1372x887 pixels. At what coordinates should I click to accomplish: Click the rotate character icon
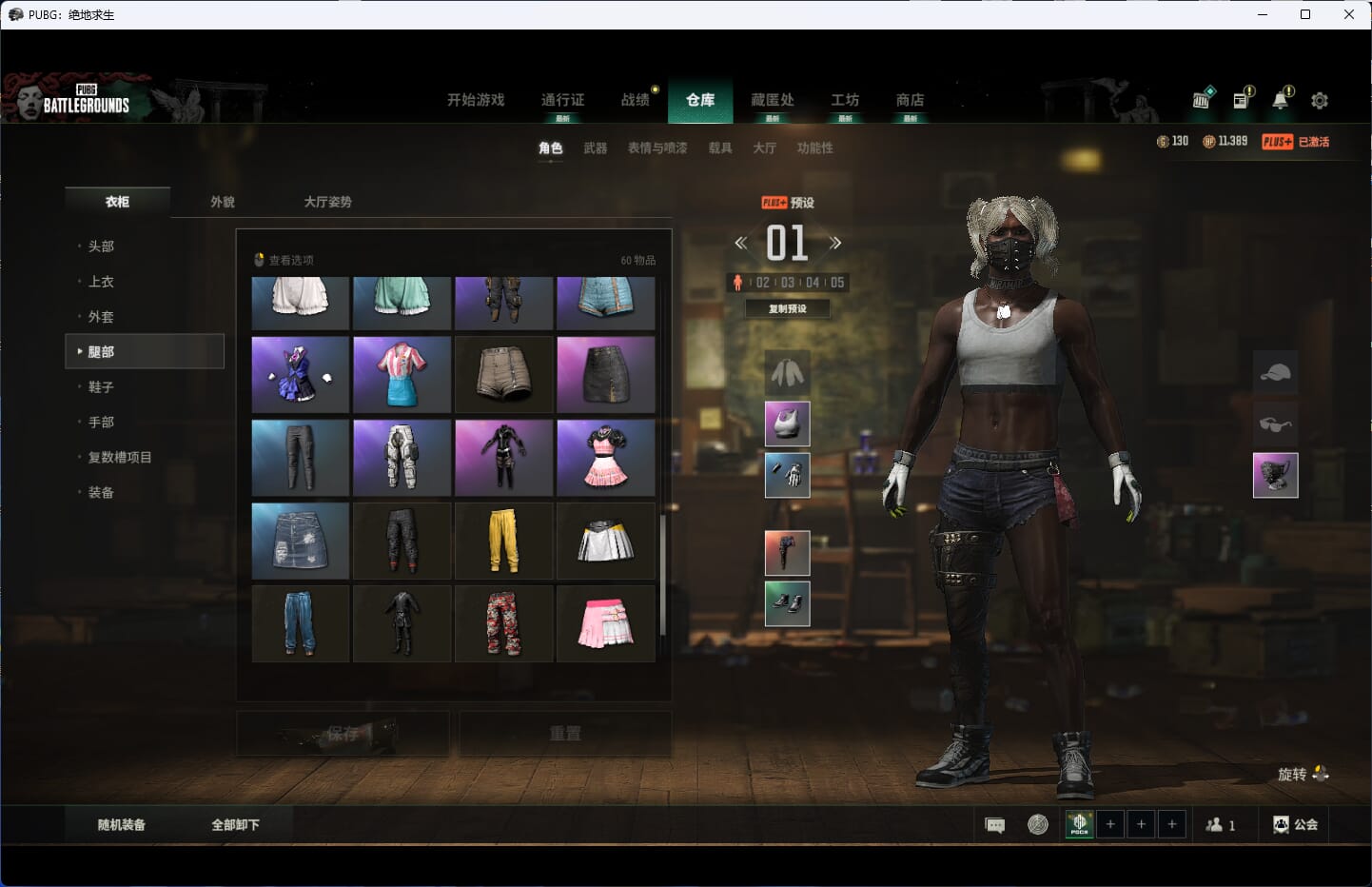coord(1320,774)
